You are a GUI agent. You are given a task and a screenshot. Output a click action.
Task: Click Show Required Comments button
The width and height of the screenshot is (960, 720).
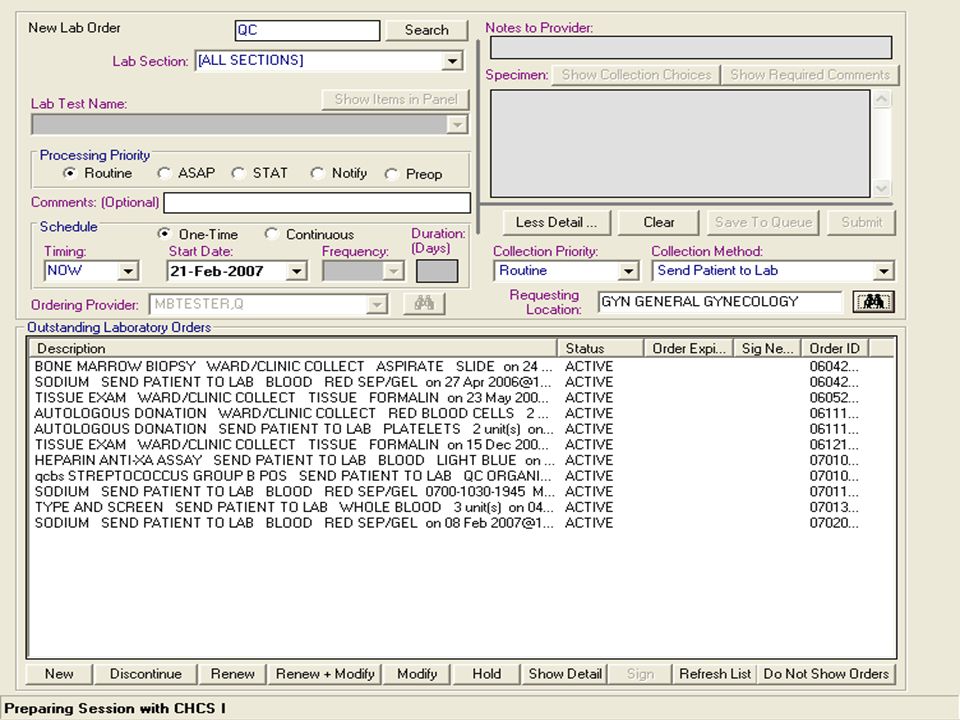pos(809,75)
